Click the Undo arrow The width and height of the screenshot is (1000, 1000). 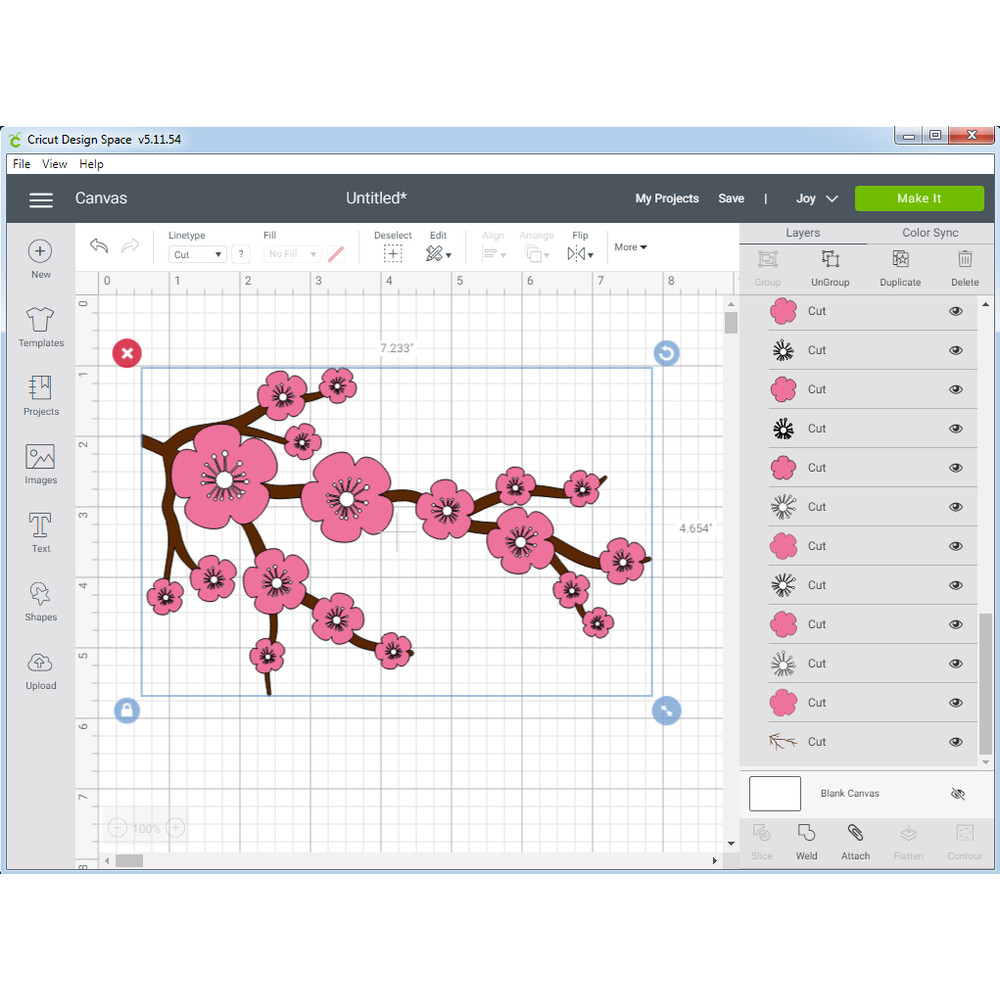98,246
